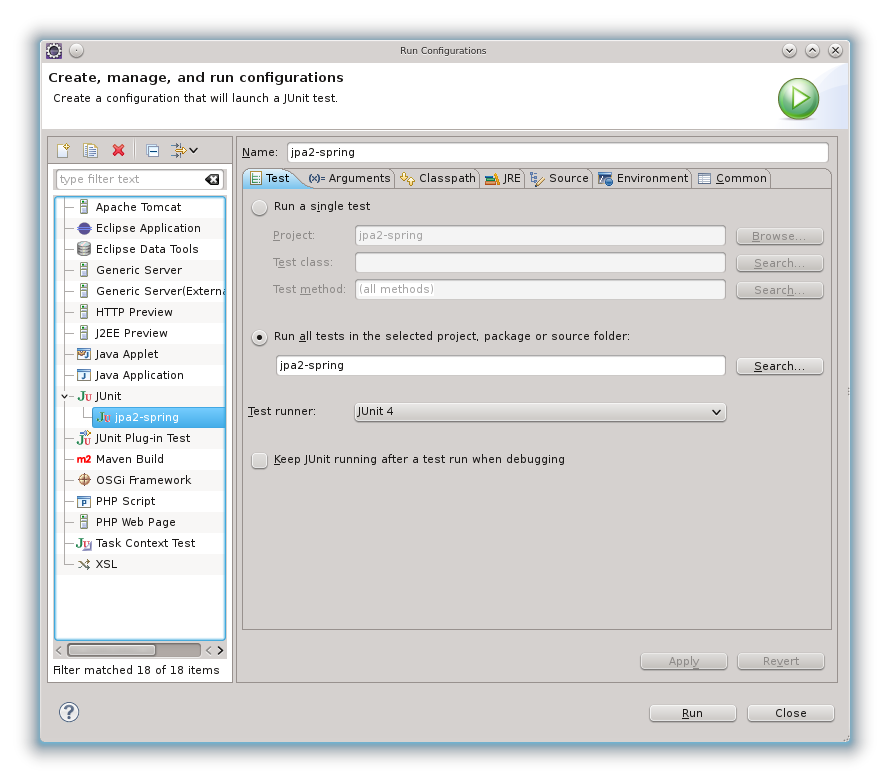Click the Maven Build m2 icon
Image resolution: width=890 pixels, height=782 pixels.
point(84,459)
